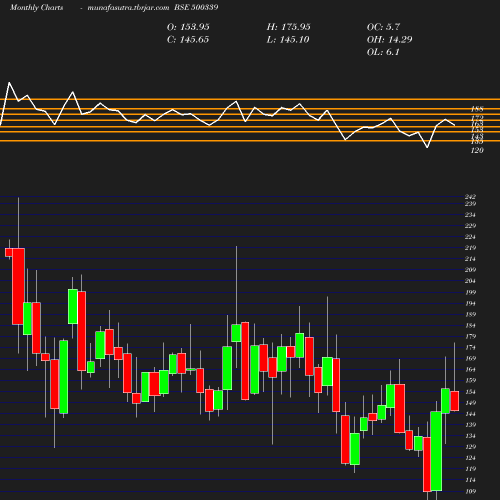This screenshot has width=500, height=500.
Task: Click the 199 price axis label
Action: [470, 292]
